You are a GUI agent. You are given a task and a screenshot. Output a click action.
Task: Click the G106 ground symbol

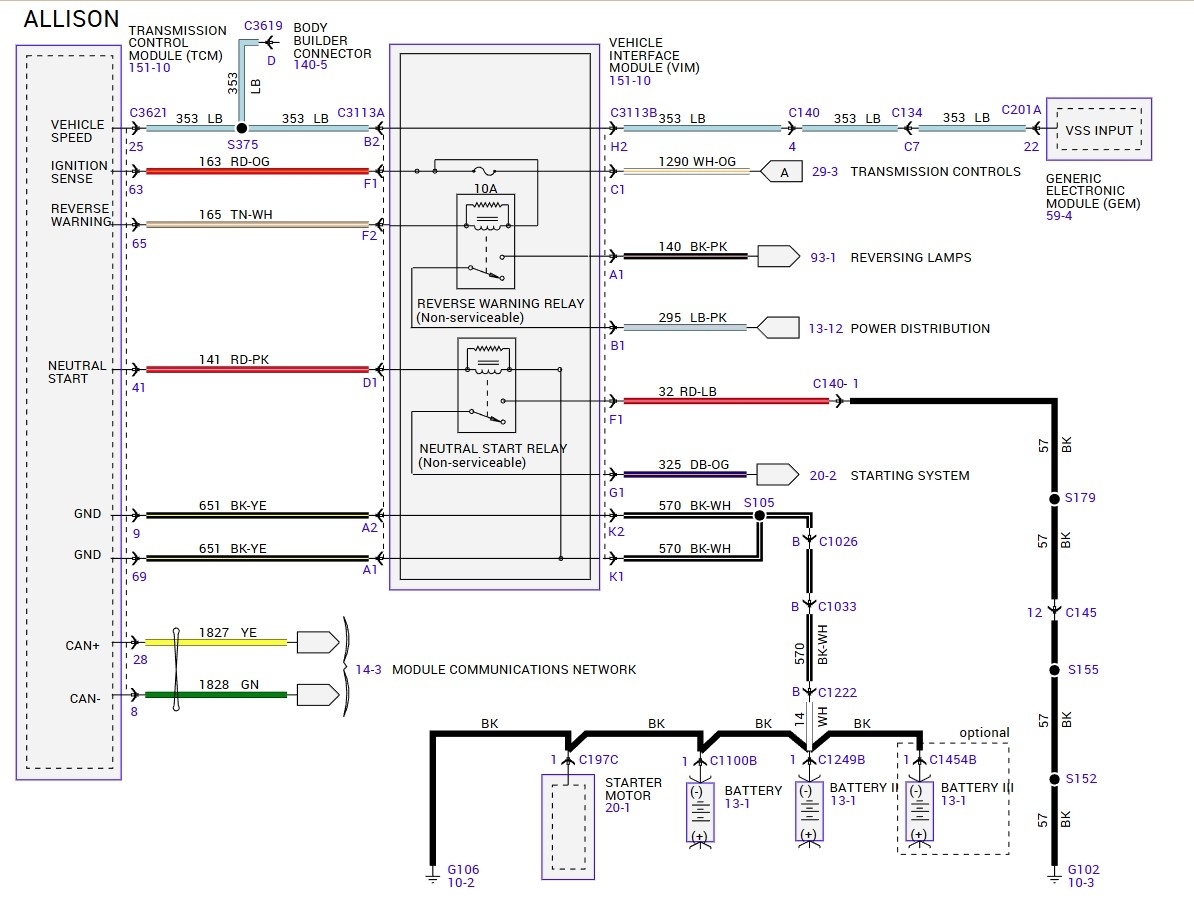(x=433, y=878)
